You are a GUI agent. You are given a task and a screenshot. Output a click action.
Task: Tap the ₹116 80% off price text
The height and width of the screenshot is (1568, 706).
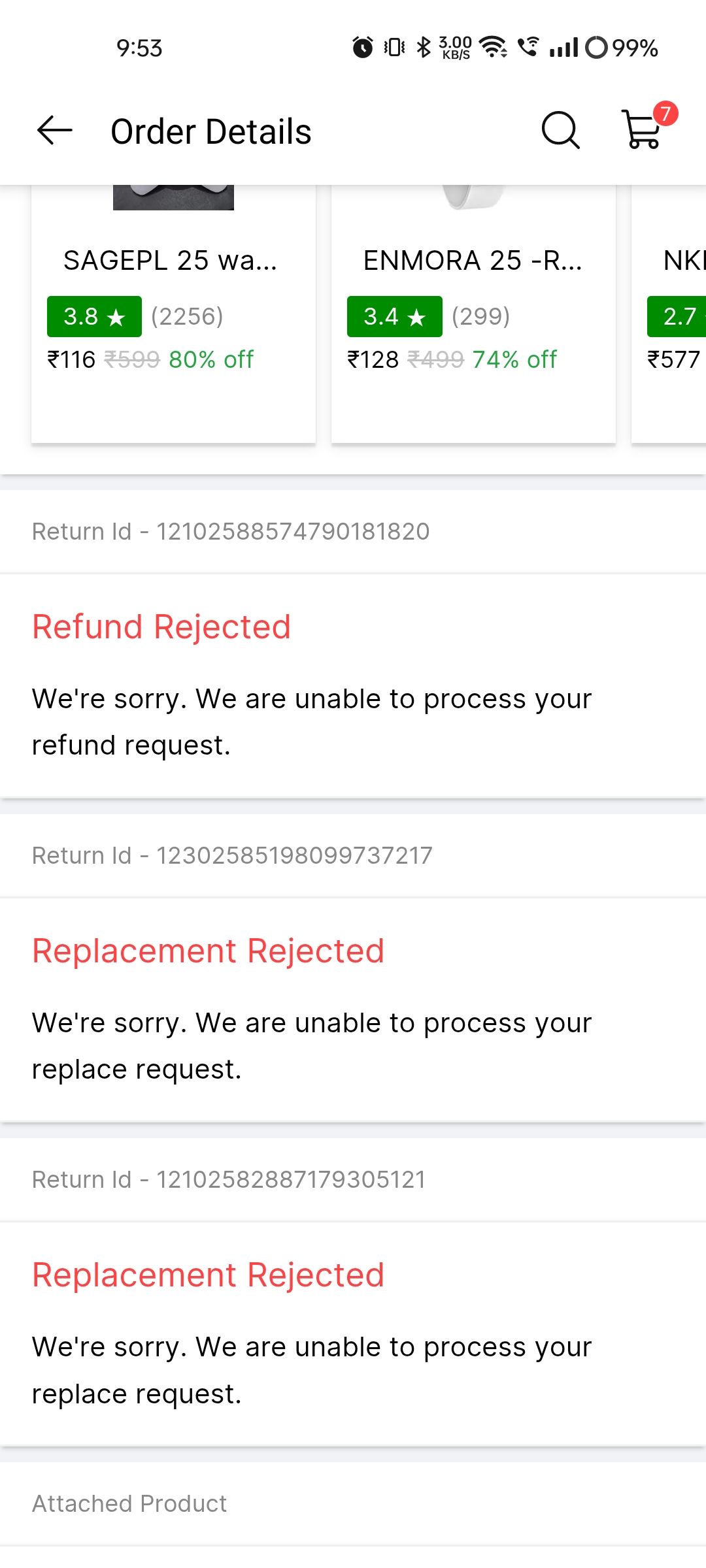[x=150, y=359]
